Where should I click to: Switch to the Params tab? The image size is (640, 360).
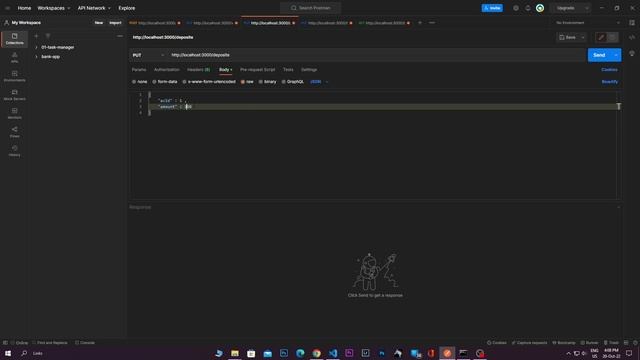point(139,70)
